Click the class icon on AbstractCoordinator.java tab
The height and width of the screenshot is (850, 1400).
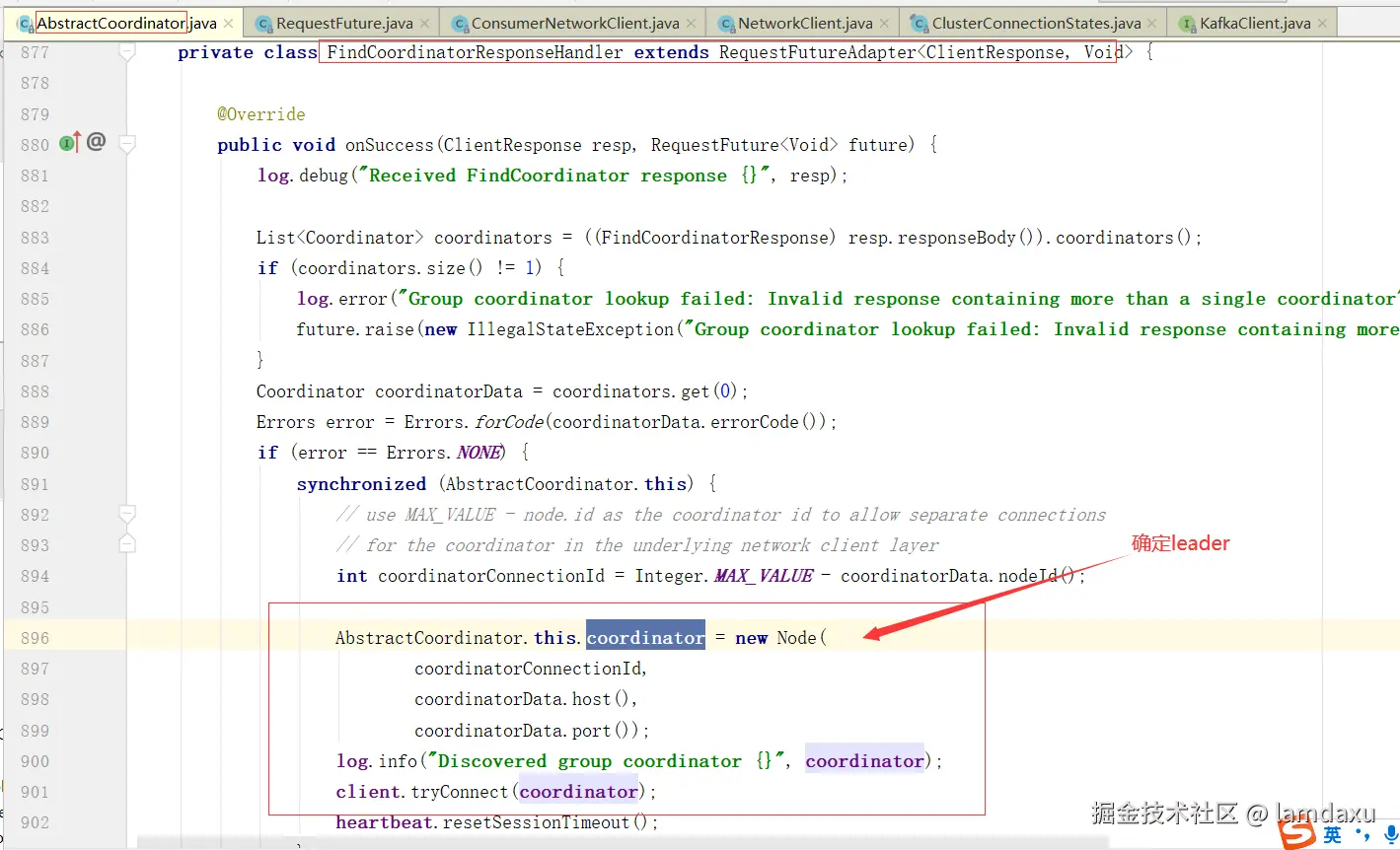tap(25, 24)
